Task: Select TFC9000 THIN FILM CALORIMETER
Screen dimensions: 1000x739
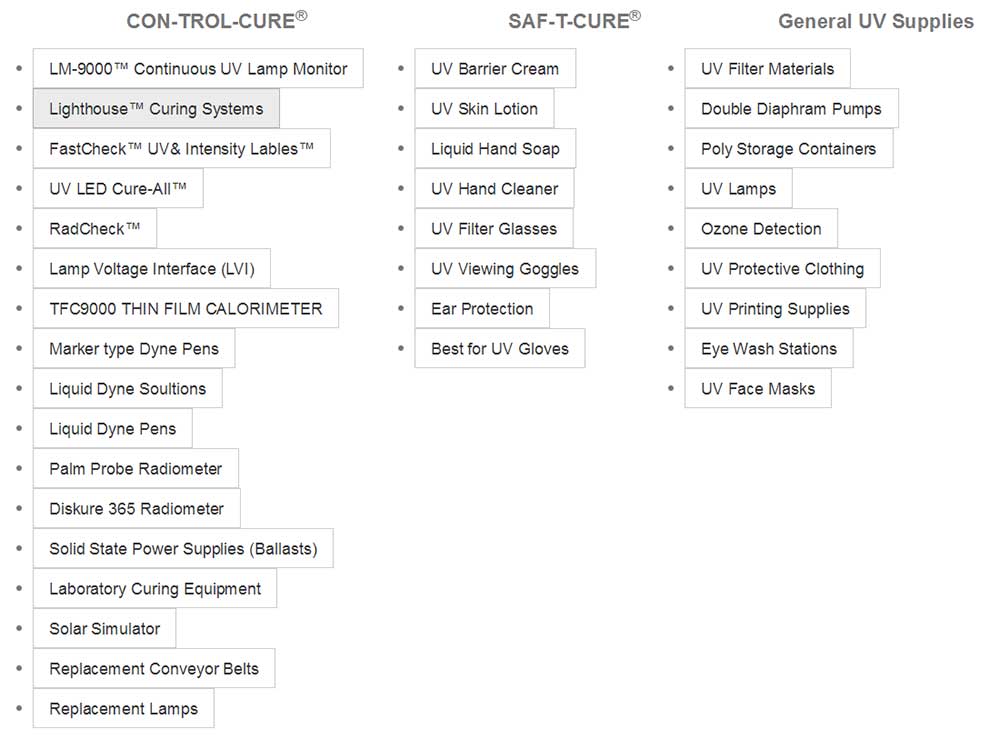Action: (x=186, y=309)
